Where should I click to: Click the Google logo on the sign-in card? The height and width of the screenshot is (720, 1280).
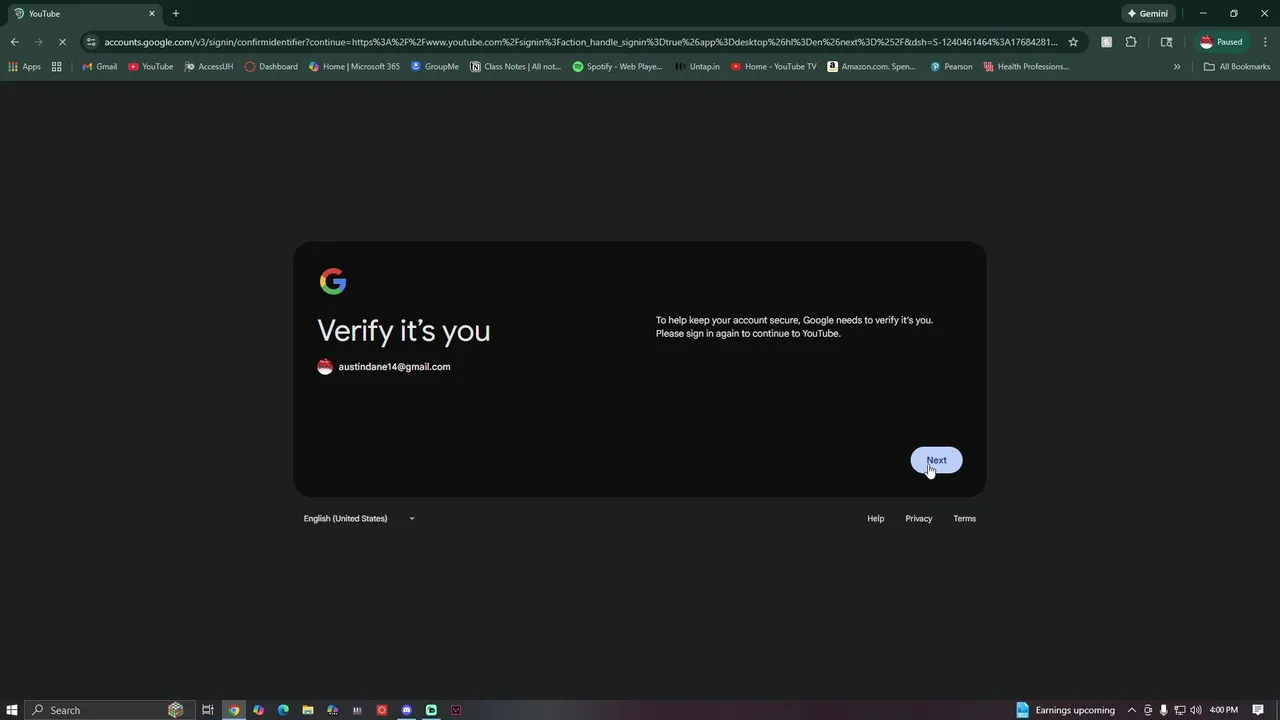[333, 282]
